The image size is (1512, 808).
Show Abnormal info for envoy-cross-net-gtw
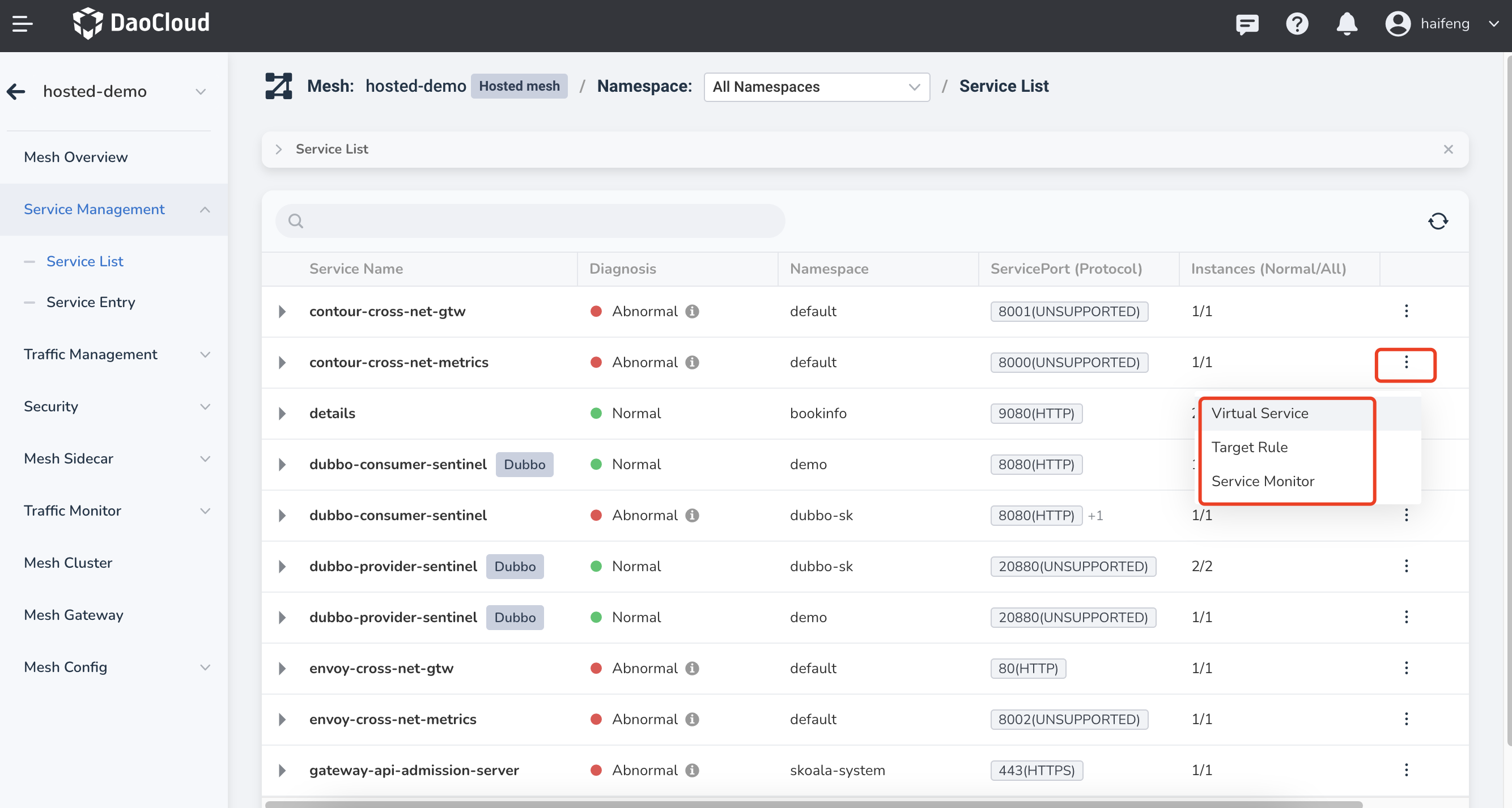tap(692, 669)
